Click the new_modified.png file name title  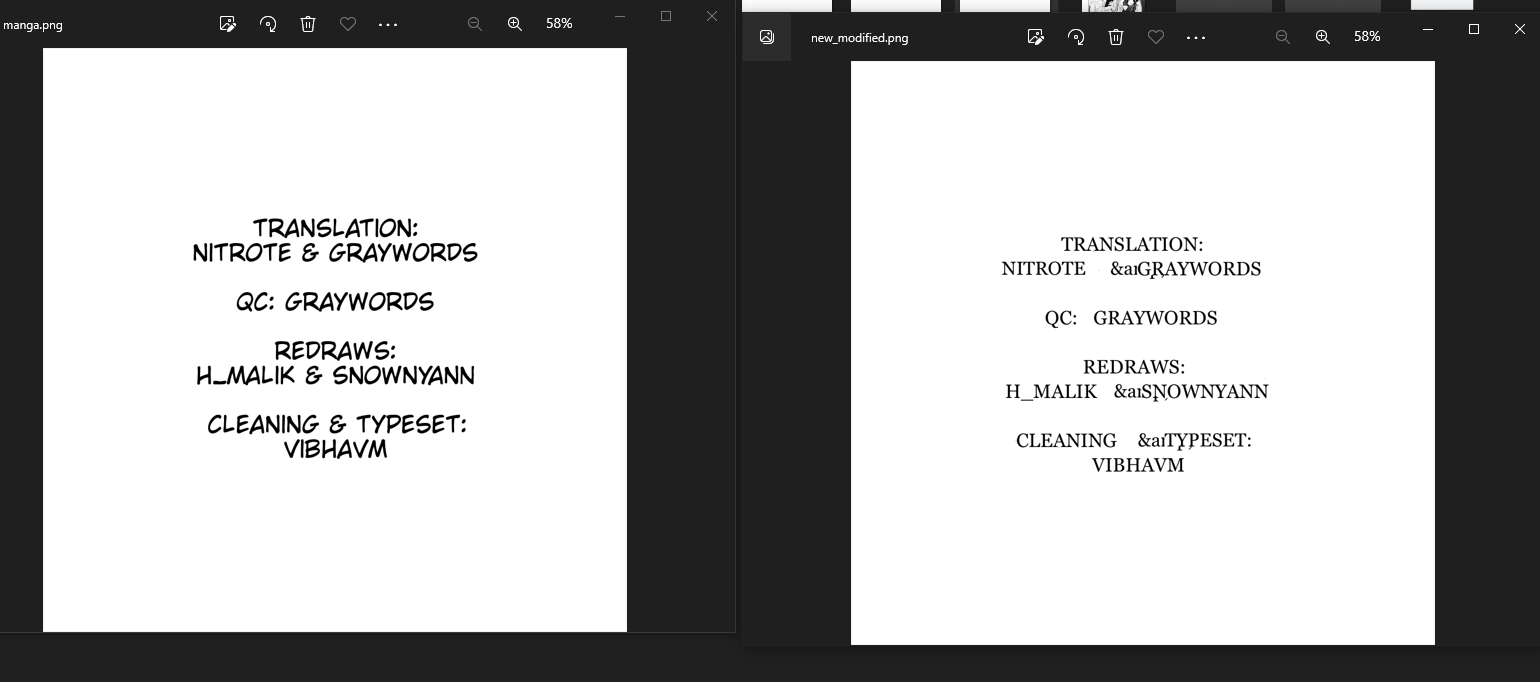point(860,38)
